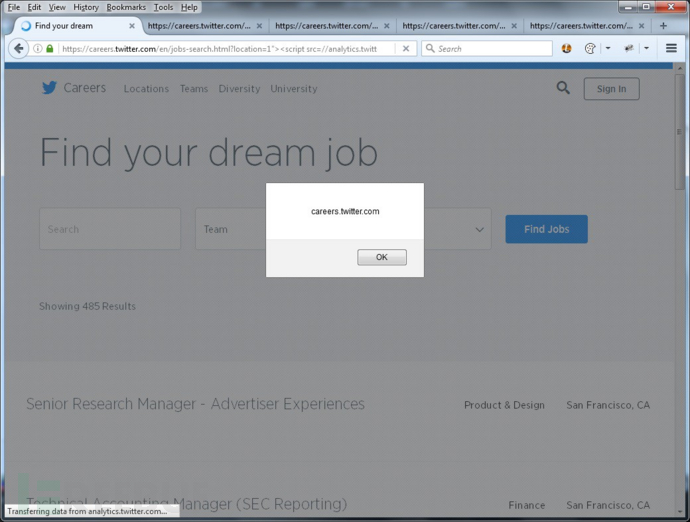Screen dimensions: 690x522
Task: Open the Edit menu
Action: [34, 7]
